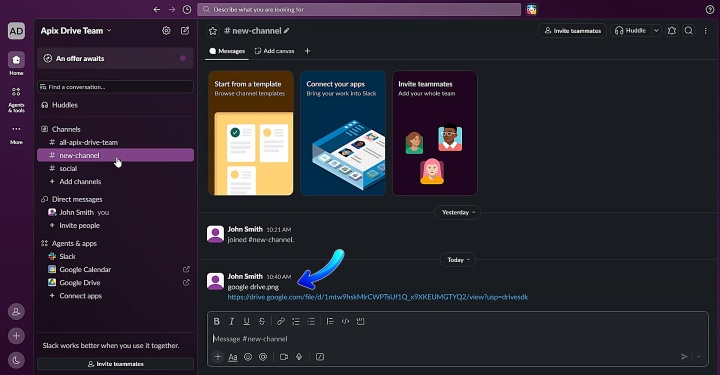
Task: Open the help question mark icon
Action: tap(709, 9)
